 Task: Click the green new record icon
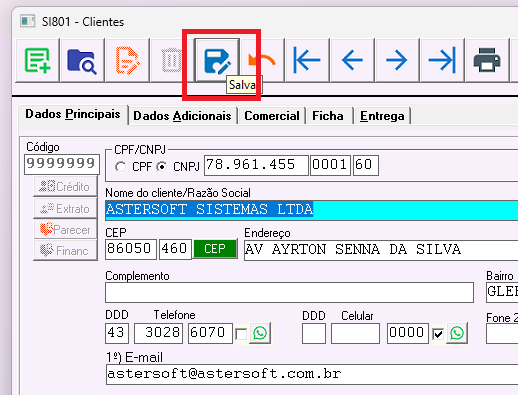(x=38, y=60)
